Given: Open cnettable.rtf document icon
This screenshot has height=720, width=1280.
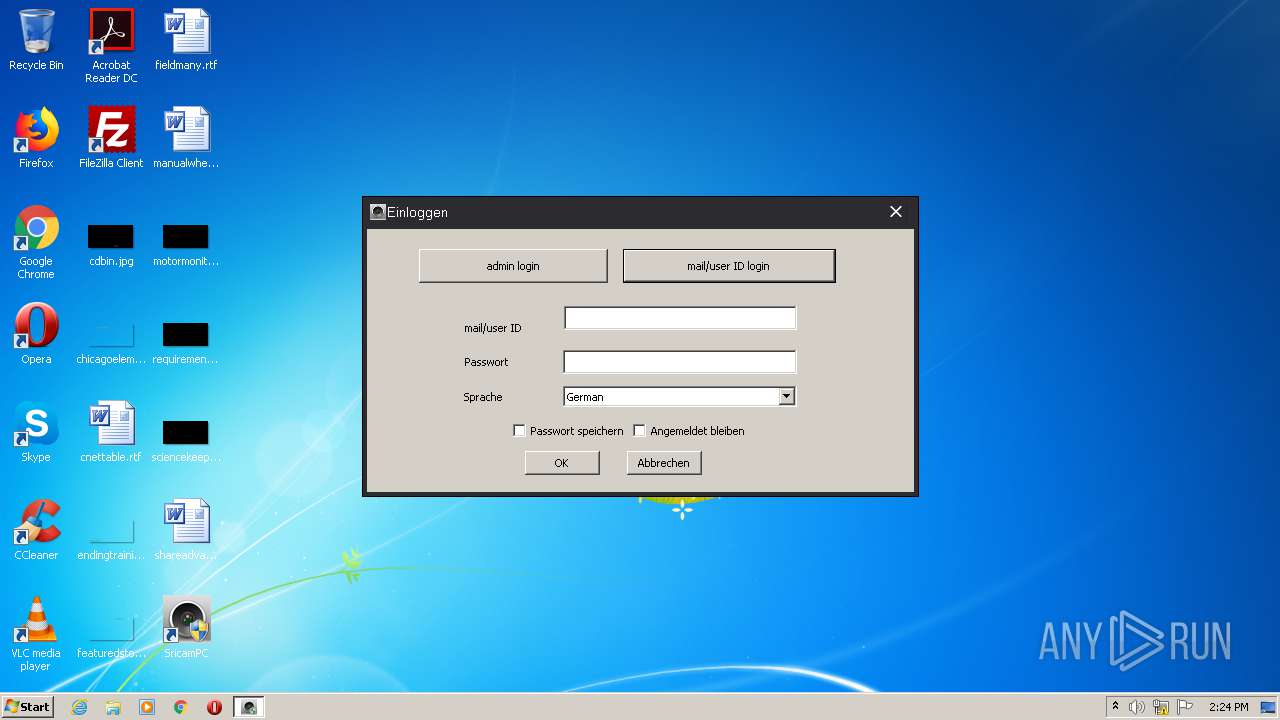Looking at the screenshot, I should 111,432.
